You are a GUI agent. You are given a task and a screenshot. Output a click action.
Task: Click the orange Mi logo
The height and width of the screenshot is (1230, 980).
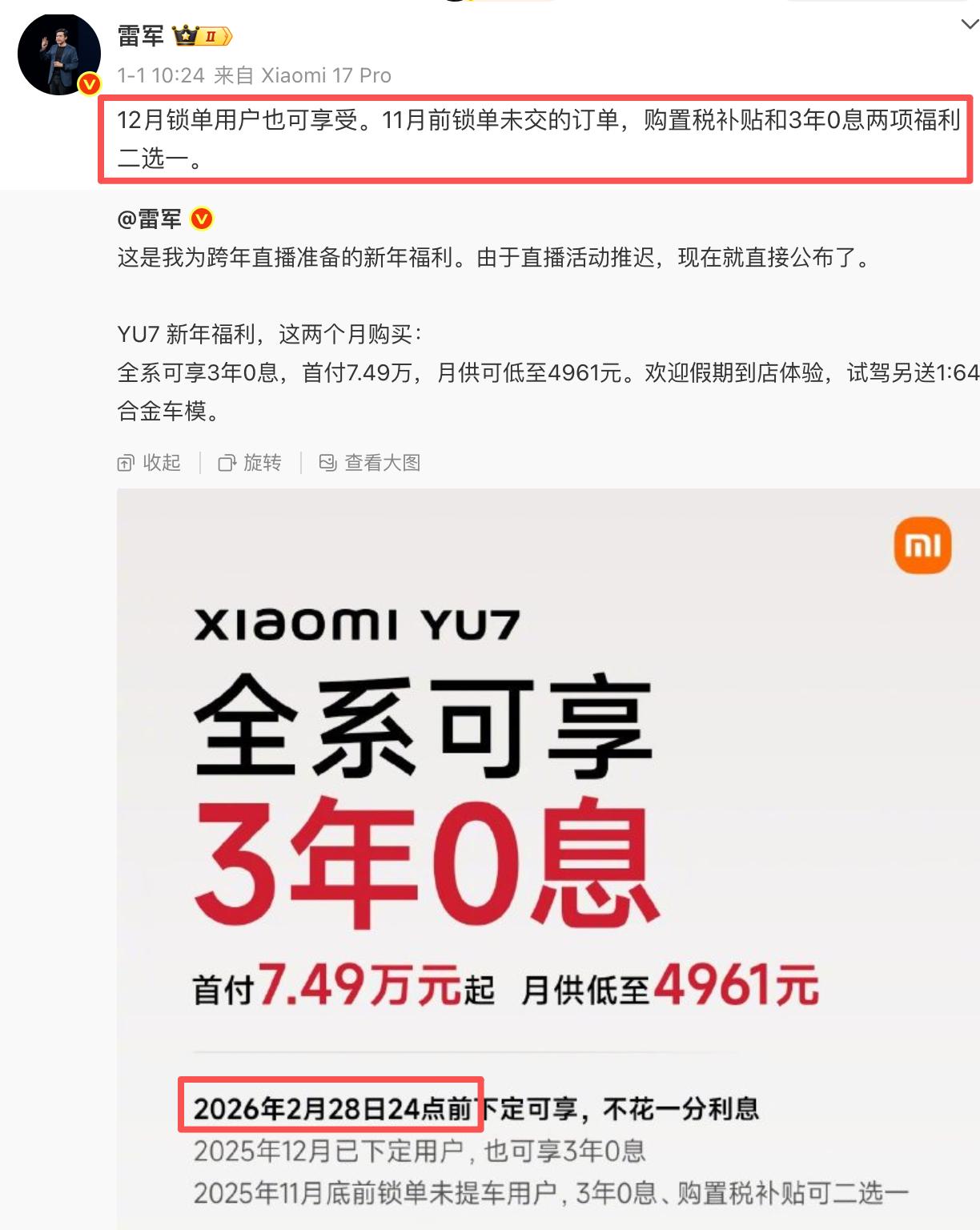pos(922,545)
